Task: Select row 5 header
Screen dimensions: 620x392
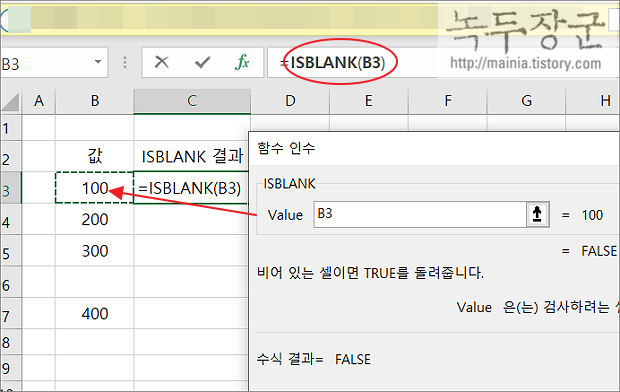Action: point(11,250)
